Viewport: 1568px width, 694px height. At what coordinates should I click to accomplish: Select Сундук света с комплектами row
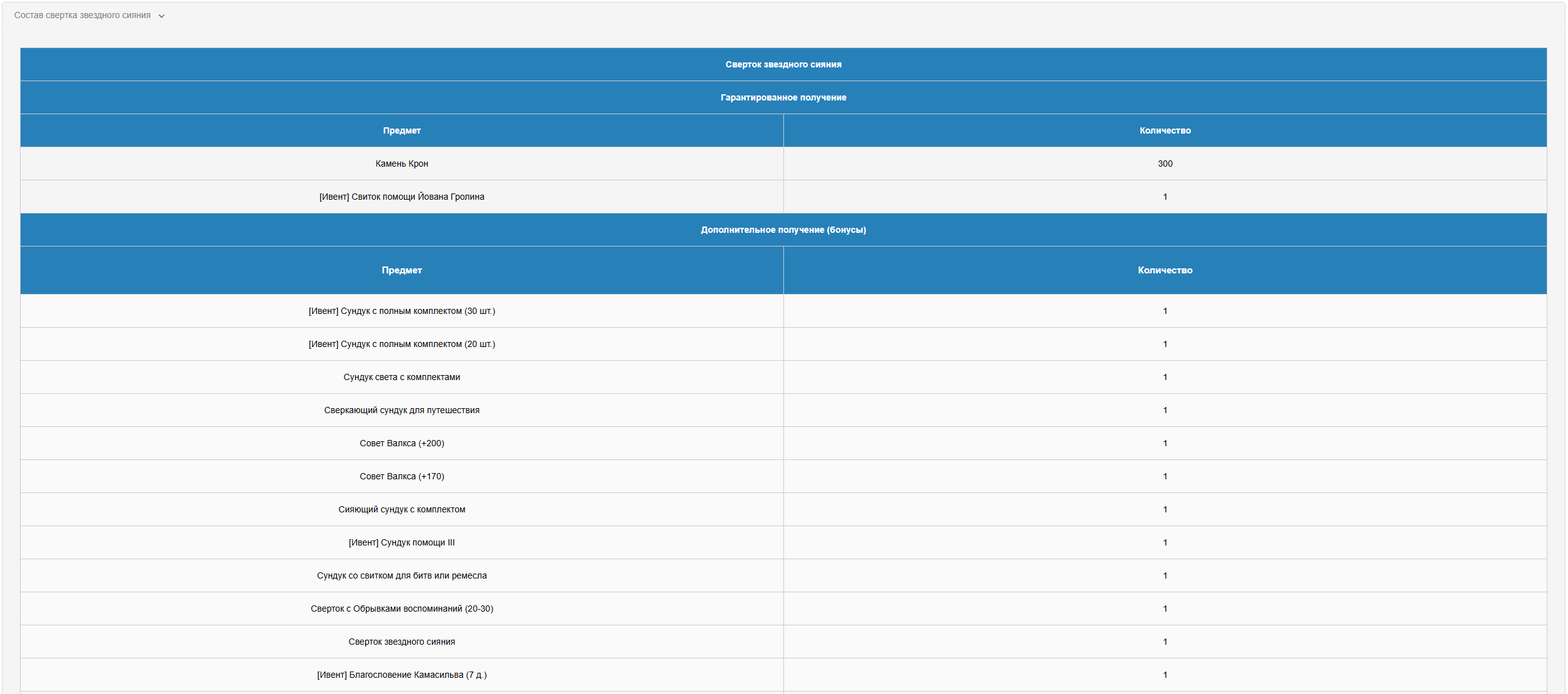tap(401, 377)
